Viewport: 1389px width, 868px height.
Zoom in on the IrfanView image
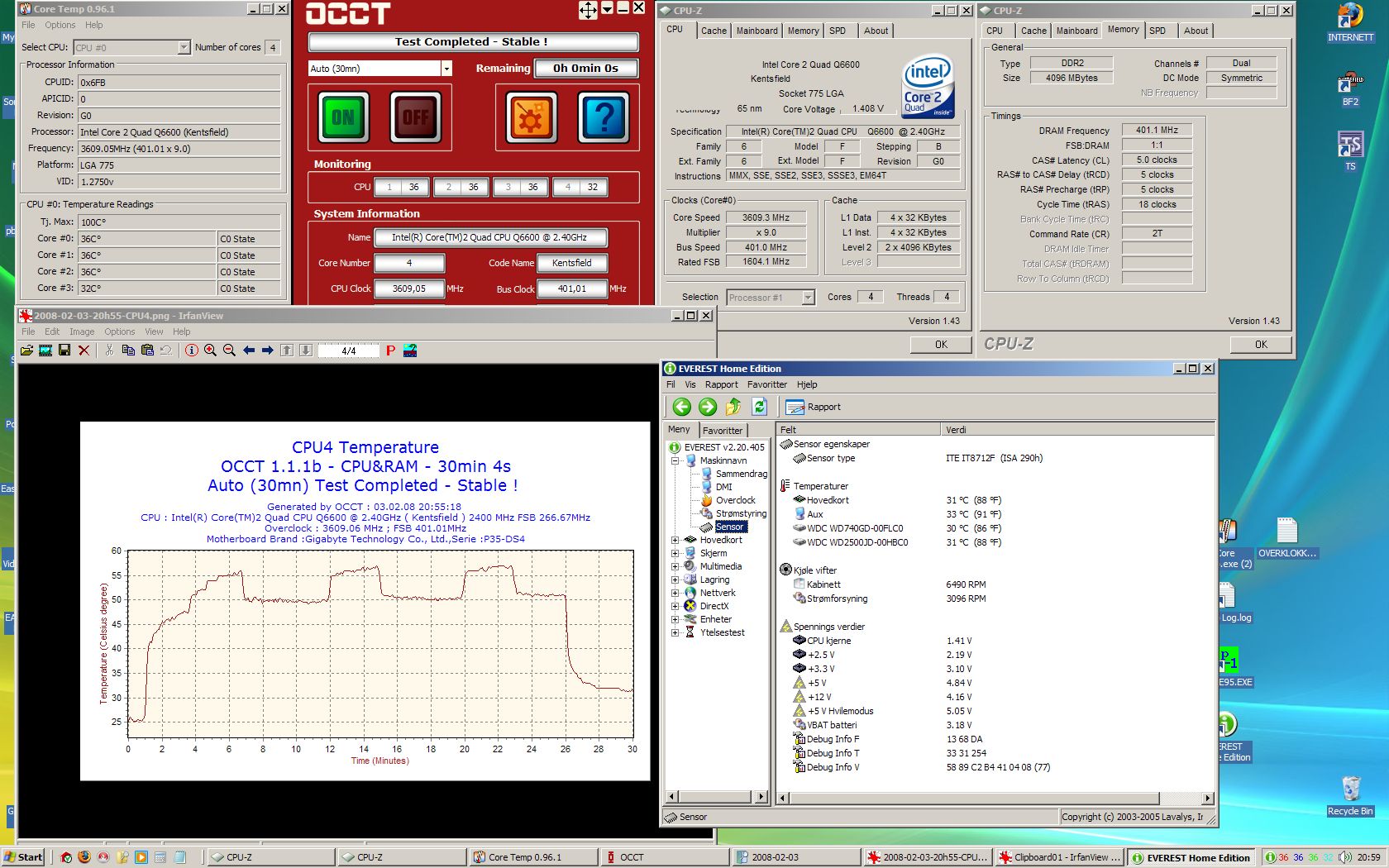(x=211, y=351)
